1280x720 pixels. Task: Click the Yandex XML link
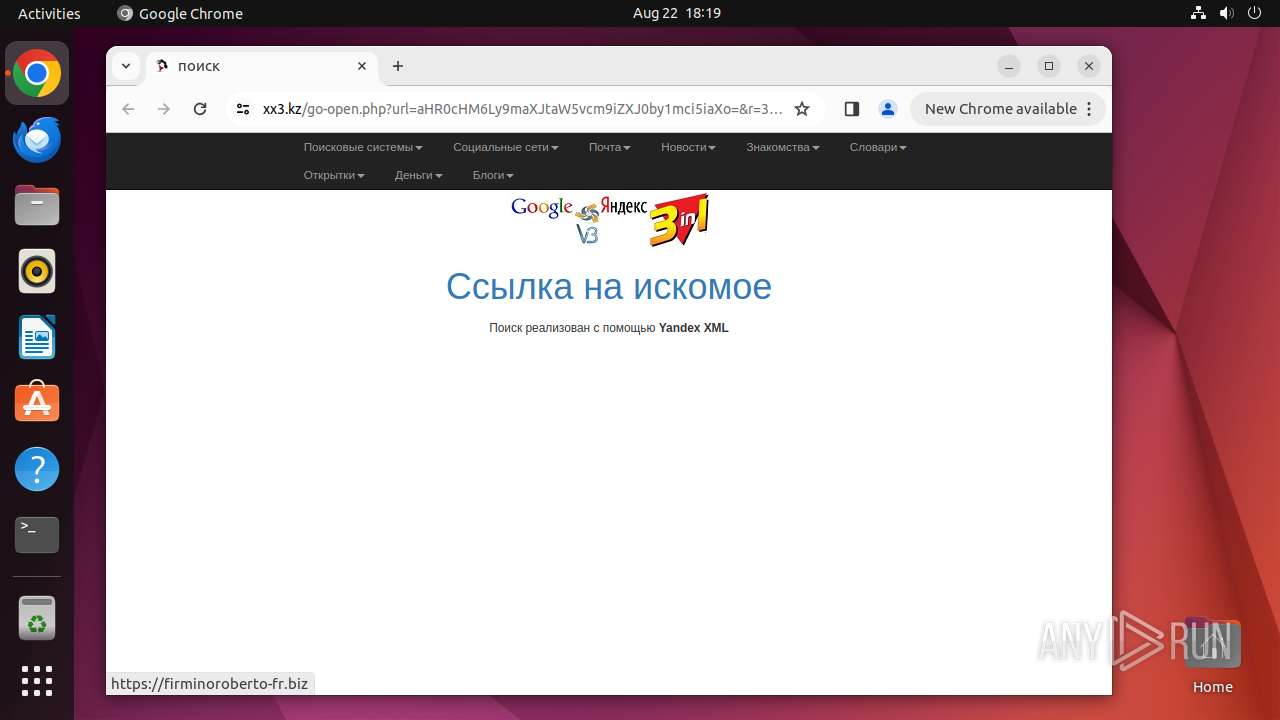[x=693, y=328]
